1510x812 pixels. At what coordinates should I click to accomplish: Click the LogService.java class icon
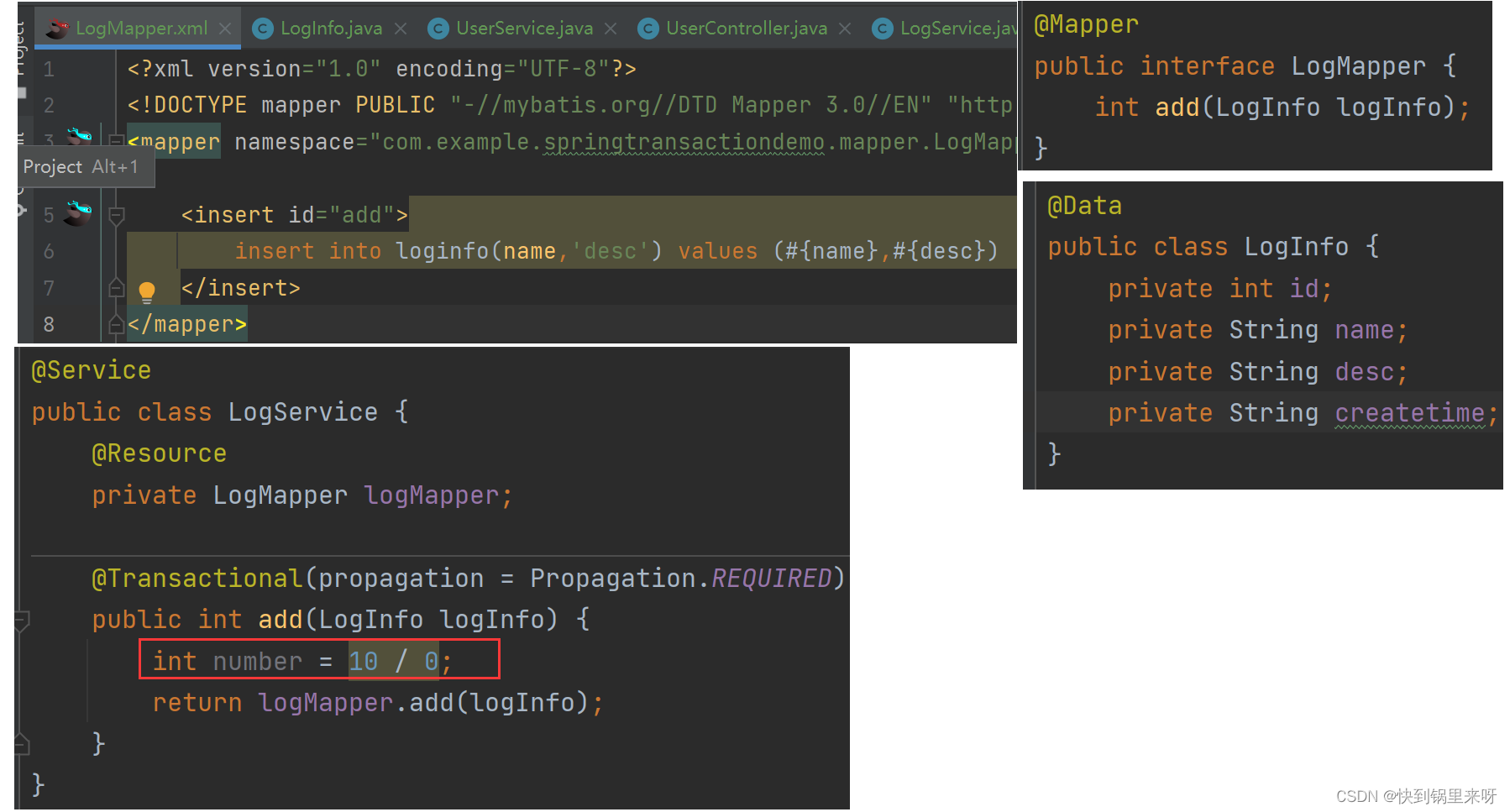(883, 29)
